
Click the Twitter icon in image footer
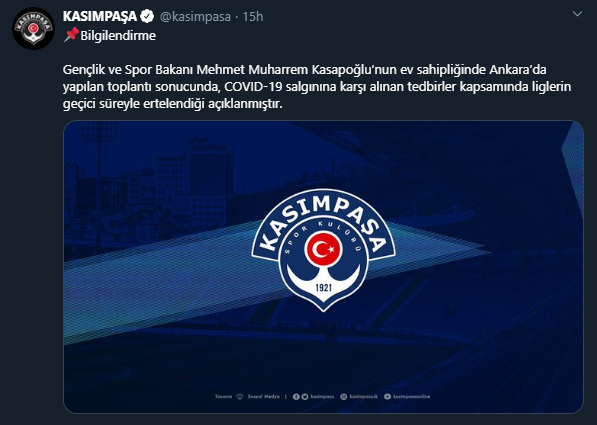tap(305, 396)
